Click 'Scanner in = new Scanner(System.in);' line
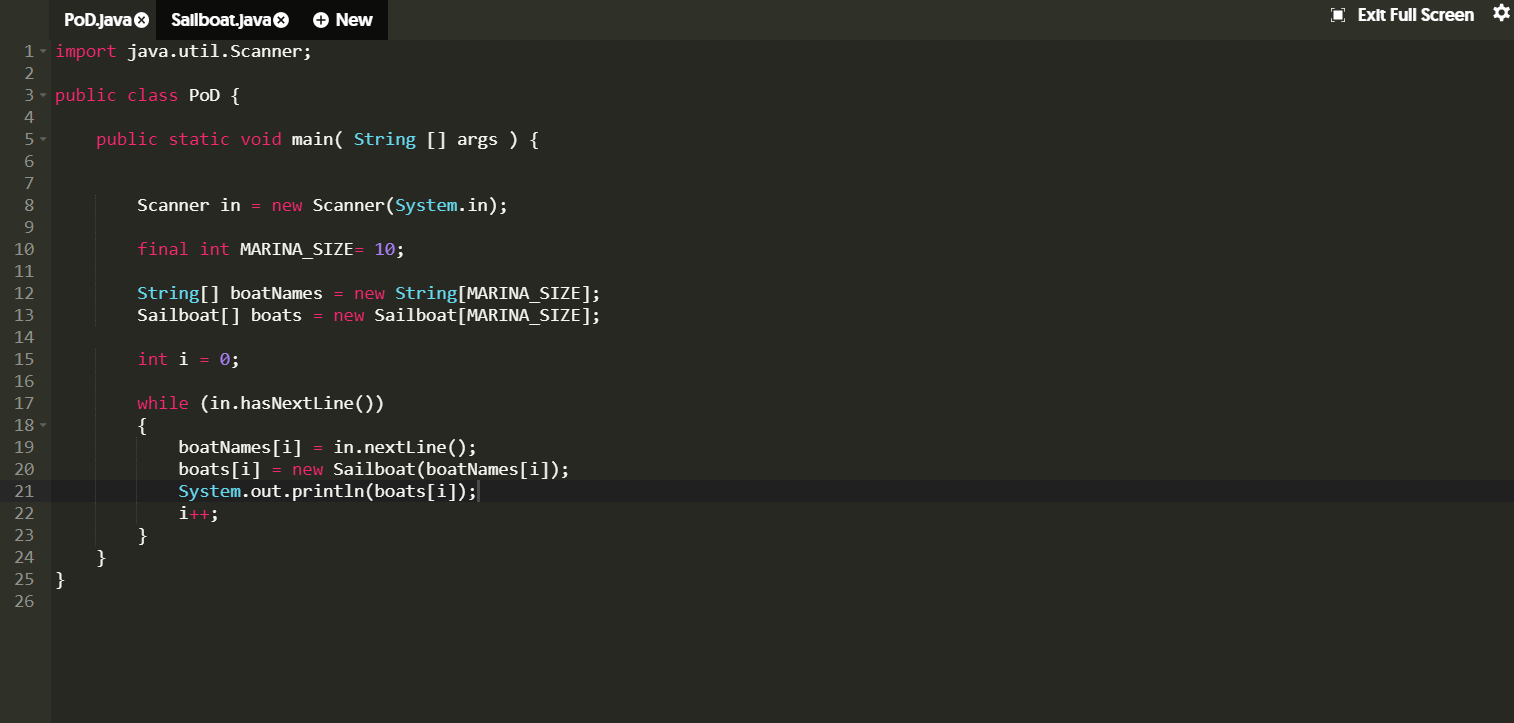 tap(323, 206)
